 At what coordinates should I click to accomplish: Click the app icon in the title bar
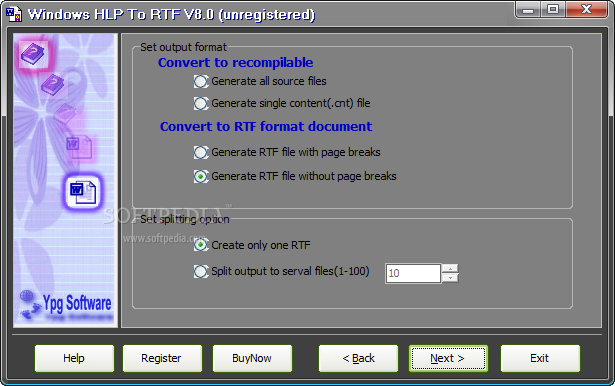click(x=14, y=14)
